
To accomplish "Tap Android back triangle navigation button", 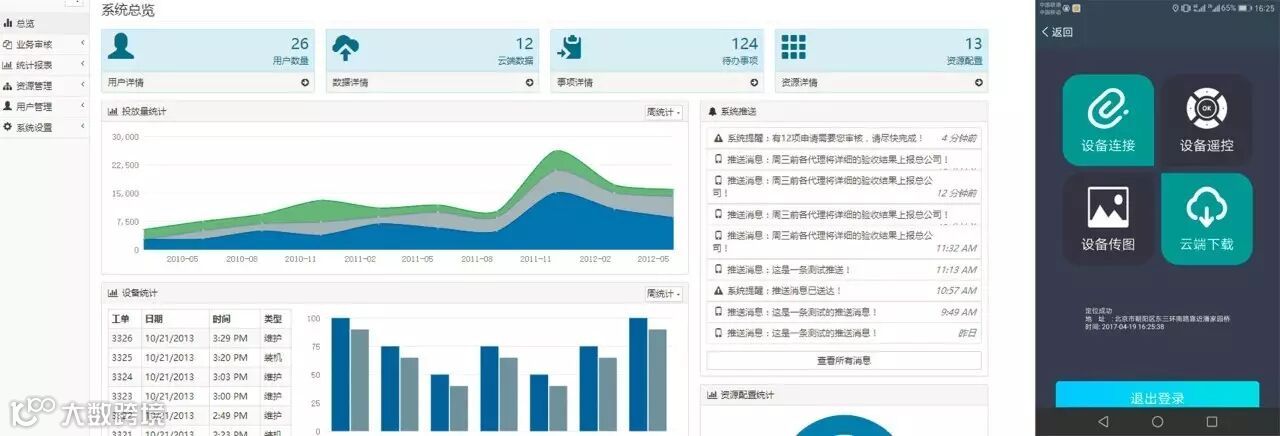I will [1103, 422].
